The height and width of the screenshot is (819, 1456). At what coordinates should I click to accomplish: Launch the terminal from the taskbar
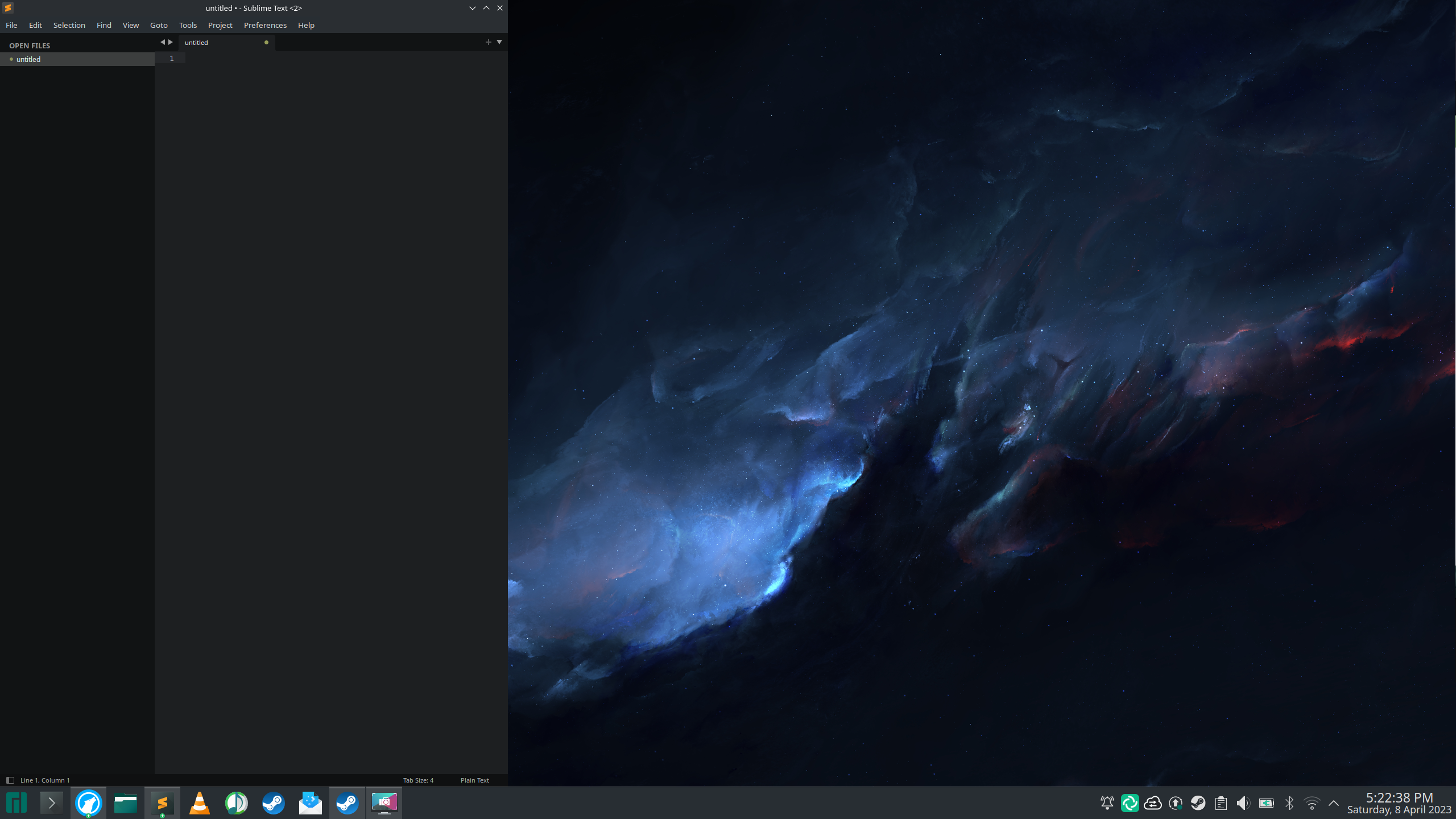(x=52, y=803)
